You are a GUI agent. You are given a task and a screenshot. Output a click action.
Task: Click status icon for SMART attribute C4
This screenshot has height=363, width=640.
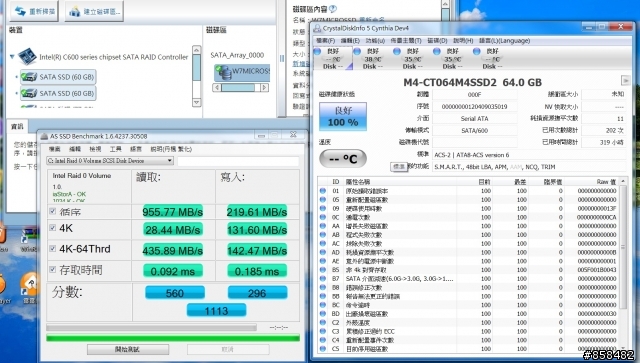click(x=323, y=340)
